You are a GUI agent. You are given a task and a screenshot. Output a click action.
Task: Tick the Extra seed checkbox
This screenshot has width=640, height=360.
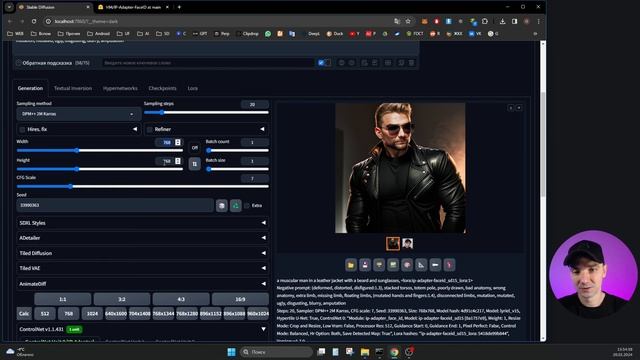point(247,206)
